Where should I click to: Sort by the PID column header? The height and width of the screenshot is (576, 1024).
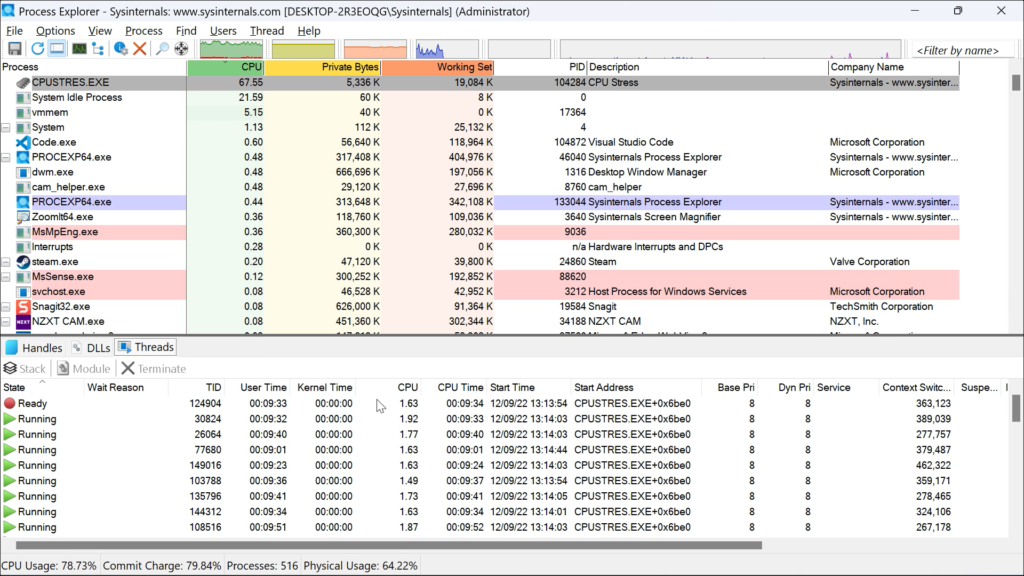pyautogui.click(x=541, y=67)
